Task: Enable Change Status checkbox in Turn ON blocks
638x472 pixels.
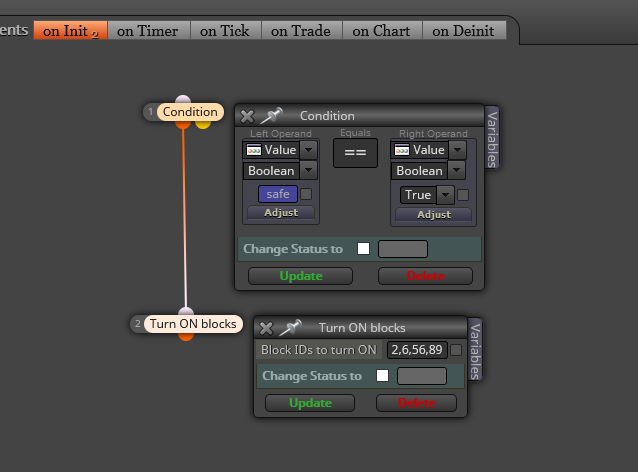Action: [x=382, y=376]
